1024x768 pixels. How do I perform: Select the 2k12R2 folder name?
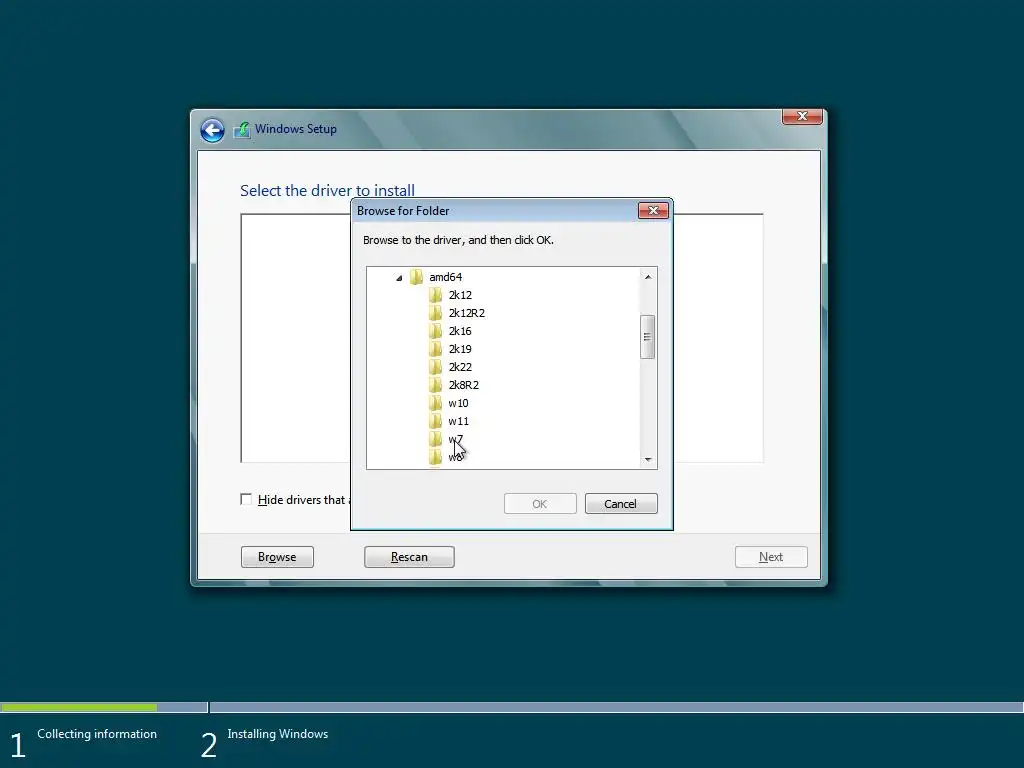466,313
